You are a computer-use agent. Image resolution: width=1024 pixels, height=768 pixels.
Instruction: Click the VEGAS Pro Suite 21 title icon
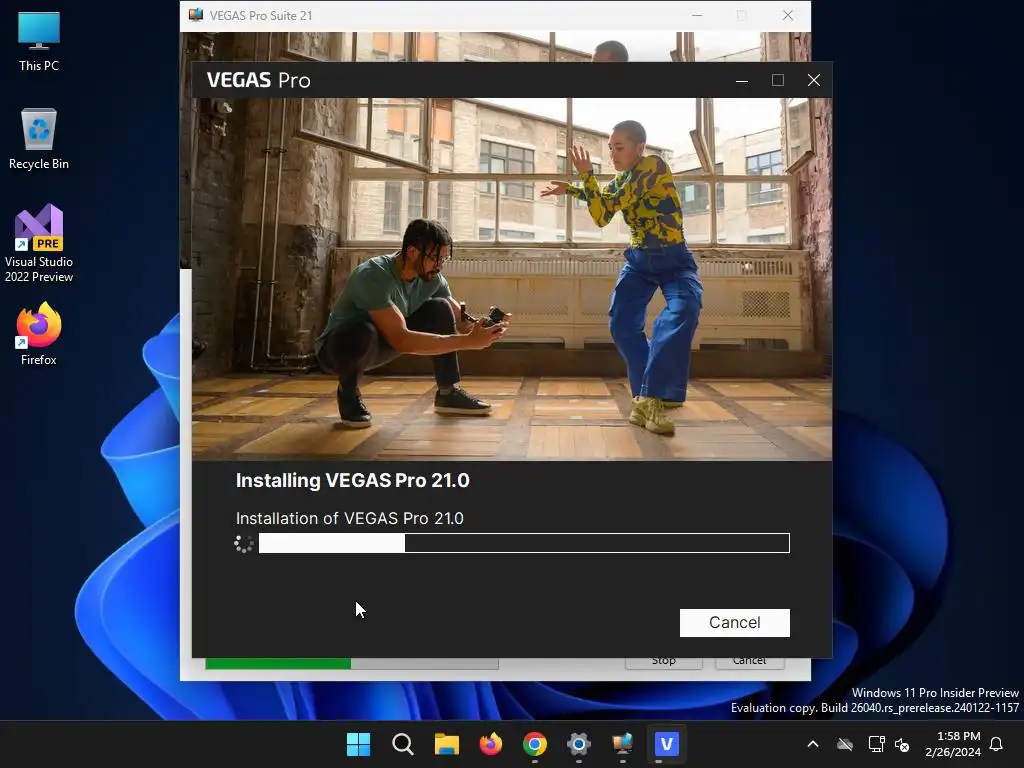[x=195, y=15]
